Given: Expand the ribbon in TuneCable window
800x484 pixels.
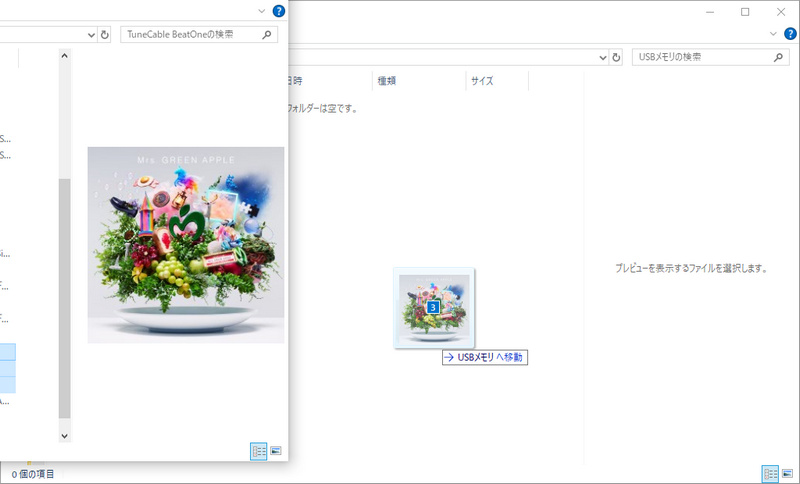Looking at the screenshot, I should click(262, 11).
